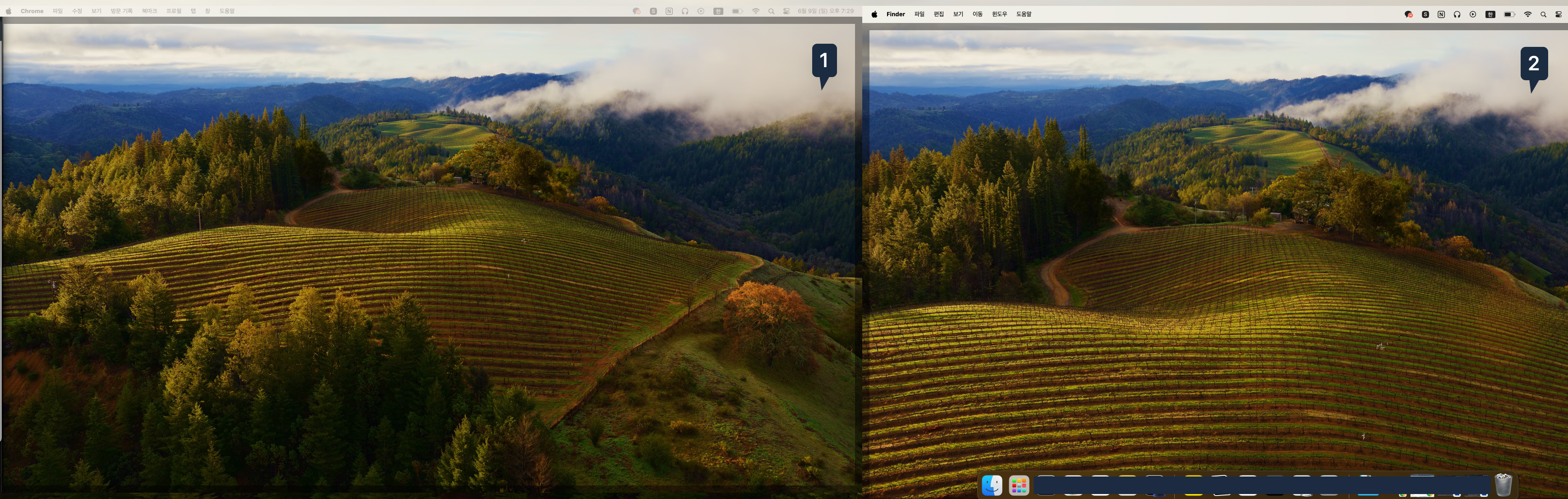The image size is (1568, 499).
Task: Open the bold Finder app menu
Action: (x=896, y=14)
